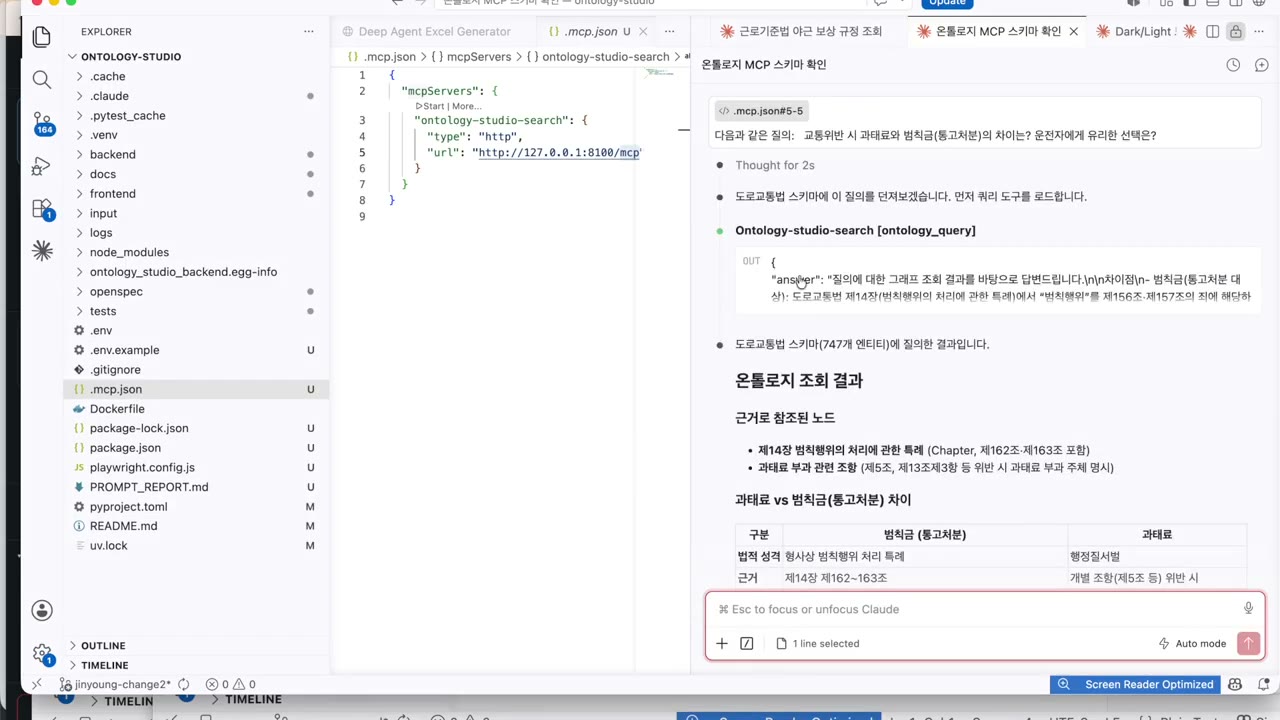Open slash commands in Claude input
The height and width of the screenshot is (720, 1280).
tap(746, 644)
